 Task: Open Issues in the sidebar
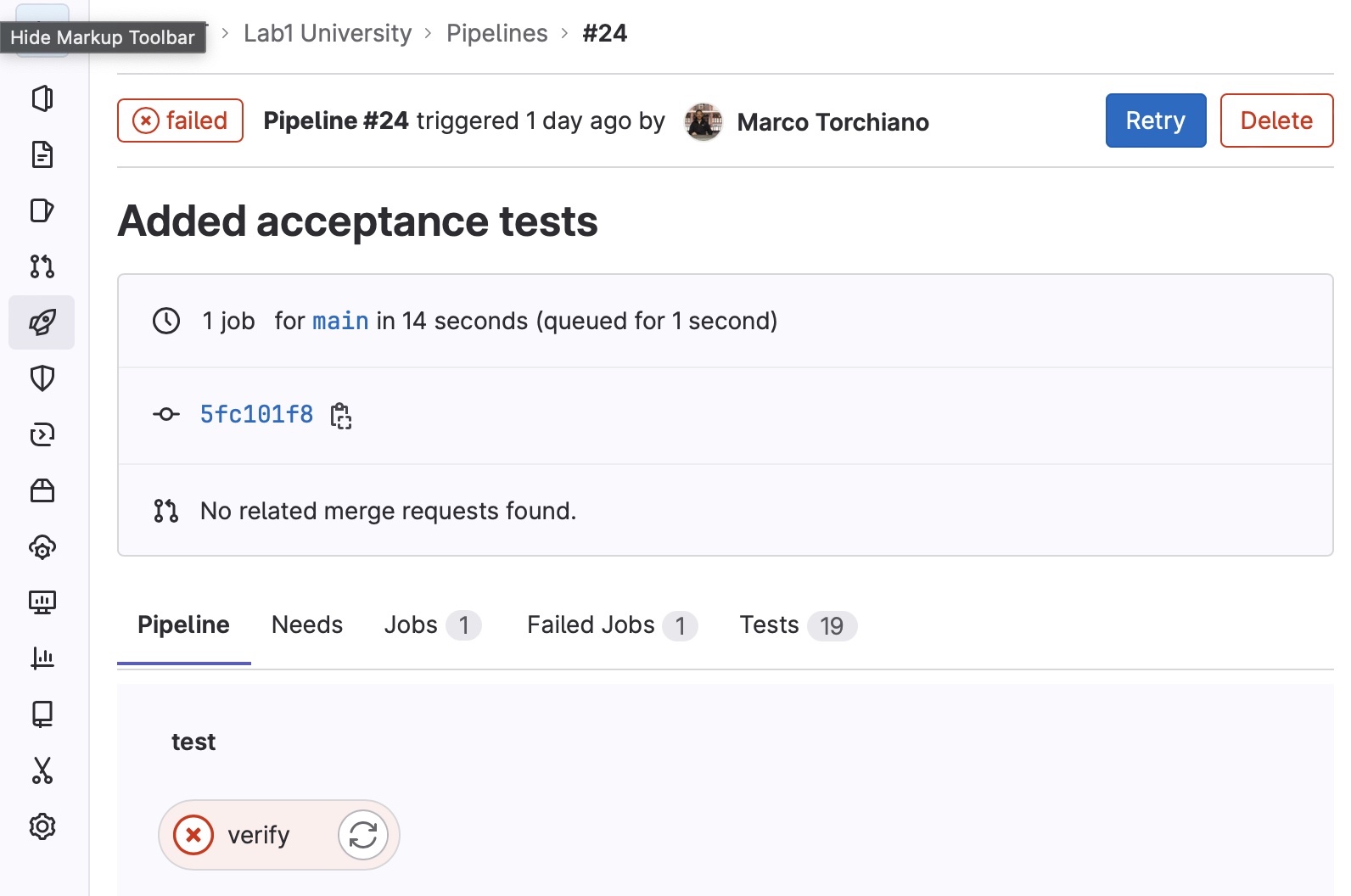pos(42,210)
